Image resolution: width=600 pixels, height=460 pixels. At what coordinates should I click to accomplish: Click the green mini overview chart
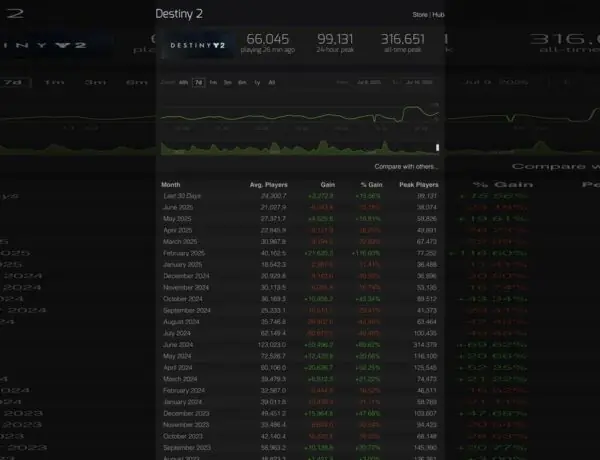tap(300, 148)
